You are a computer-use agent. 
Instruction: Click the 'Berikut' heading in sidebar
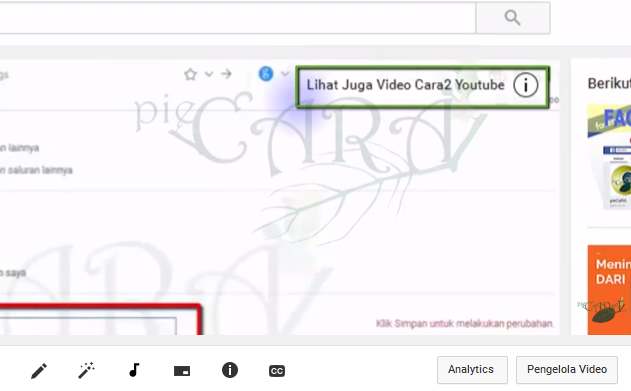pyautogui.click(x=609, y=84)
